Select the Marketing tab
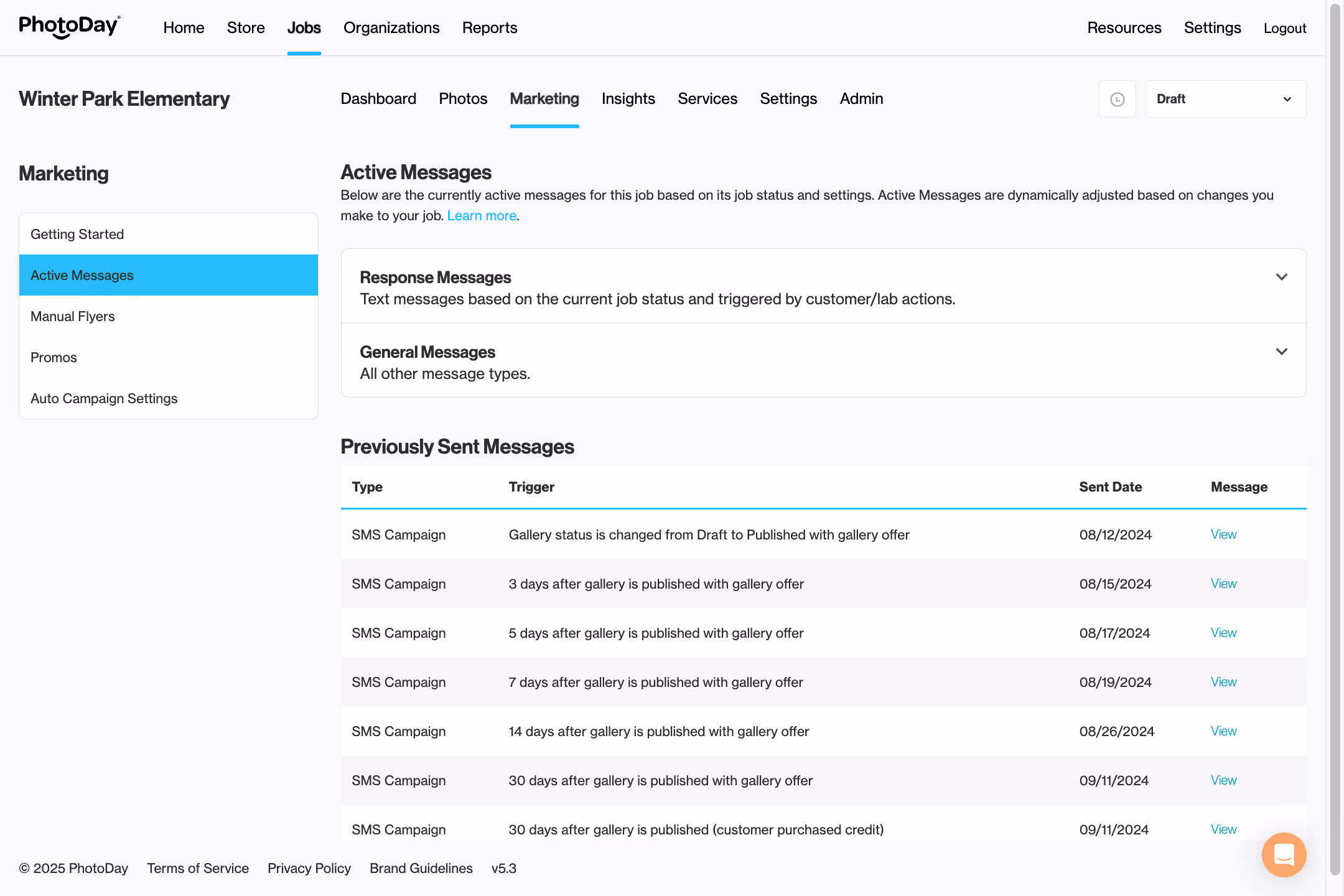 544,98
